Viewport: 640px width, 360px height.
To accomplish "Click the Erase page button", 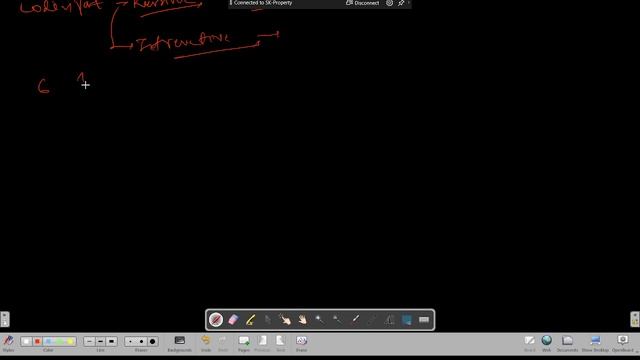I will (302, 344).
